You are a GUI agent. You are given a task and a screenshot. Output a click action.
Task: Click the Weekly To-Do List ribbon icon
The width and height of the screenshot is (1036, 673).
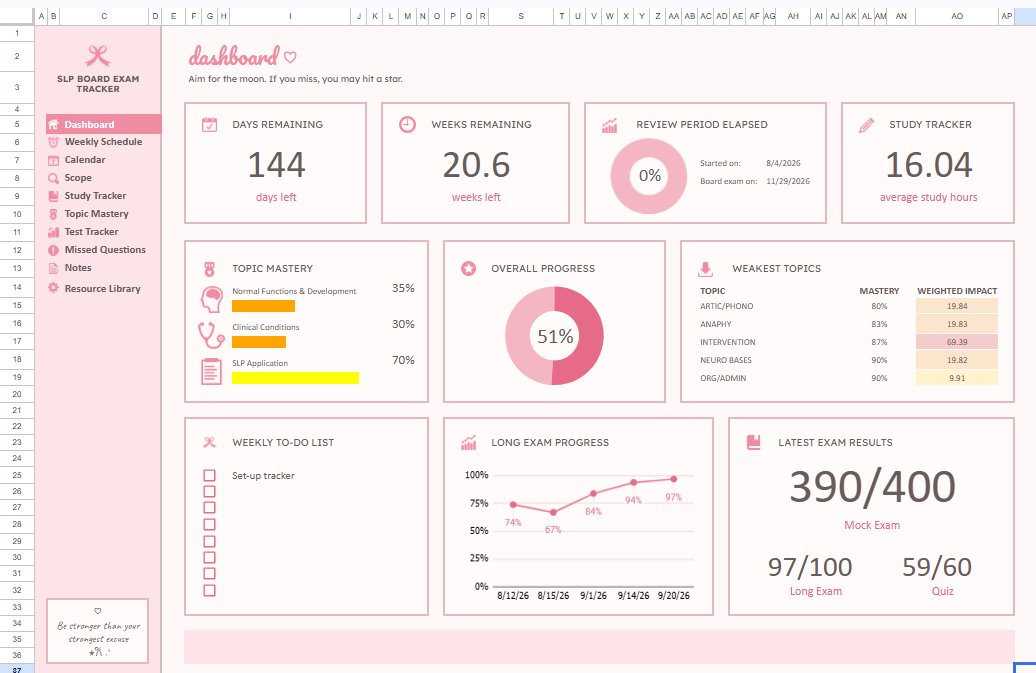point(209,443)
